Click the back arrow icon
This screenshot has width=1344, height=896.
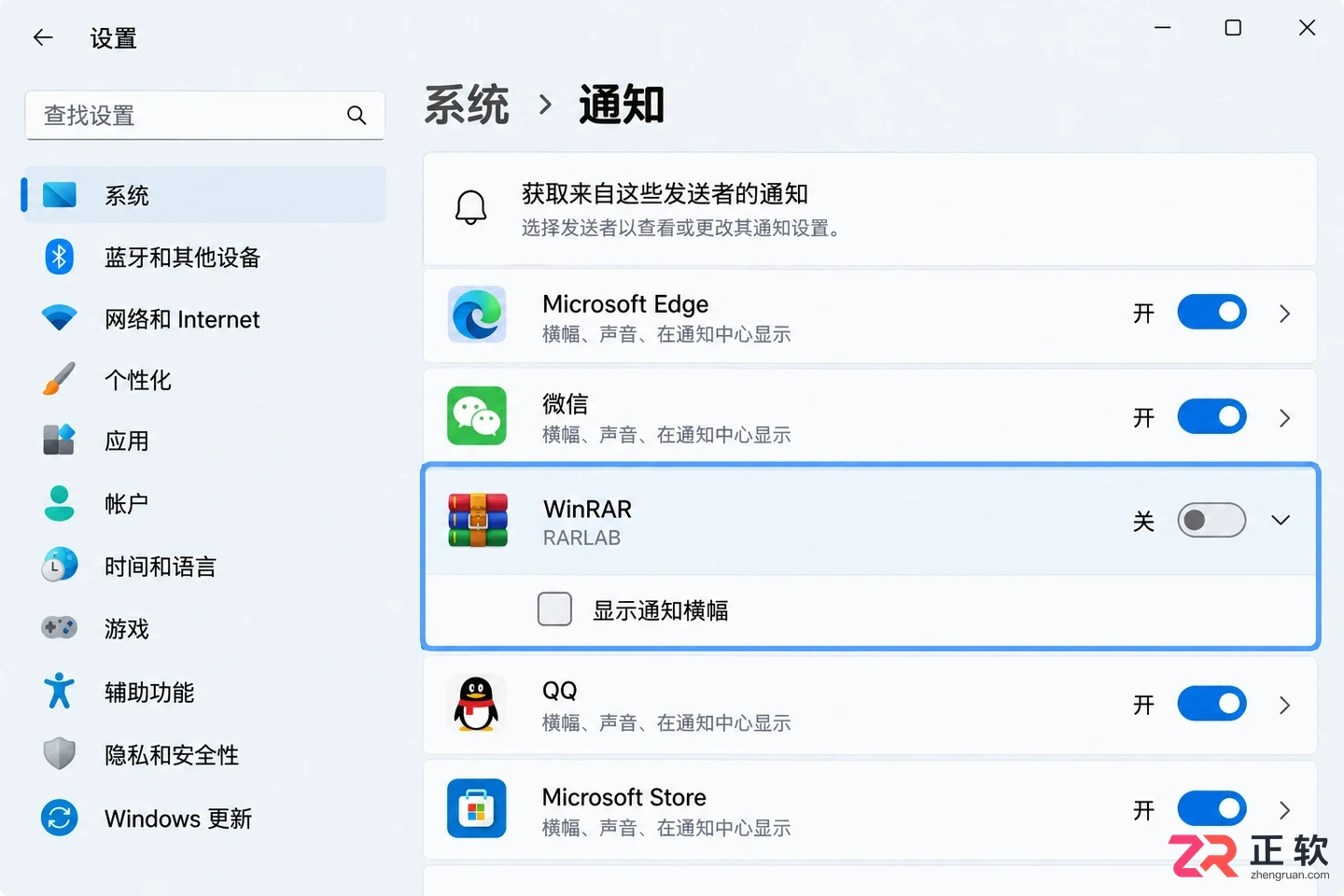(43, 37)
